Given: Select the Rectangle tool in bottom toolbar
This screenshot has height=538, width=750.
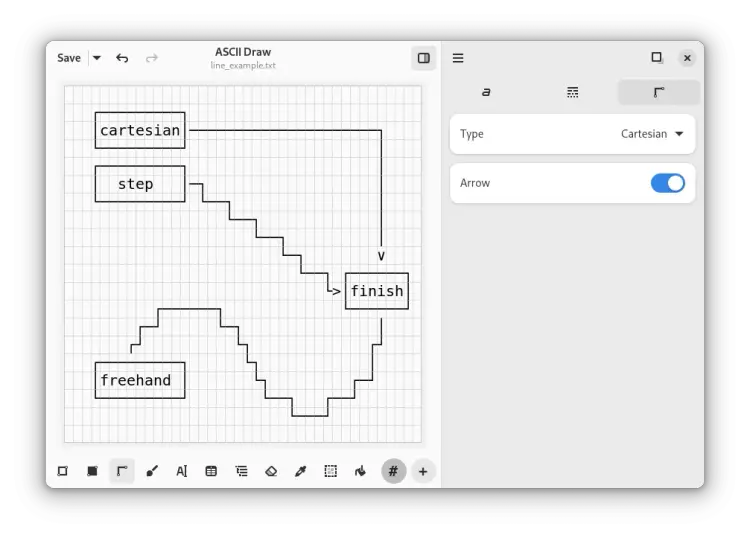Looking at the screenshot, I should point(62,471).
